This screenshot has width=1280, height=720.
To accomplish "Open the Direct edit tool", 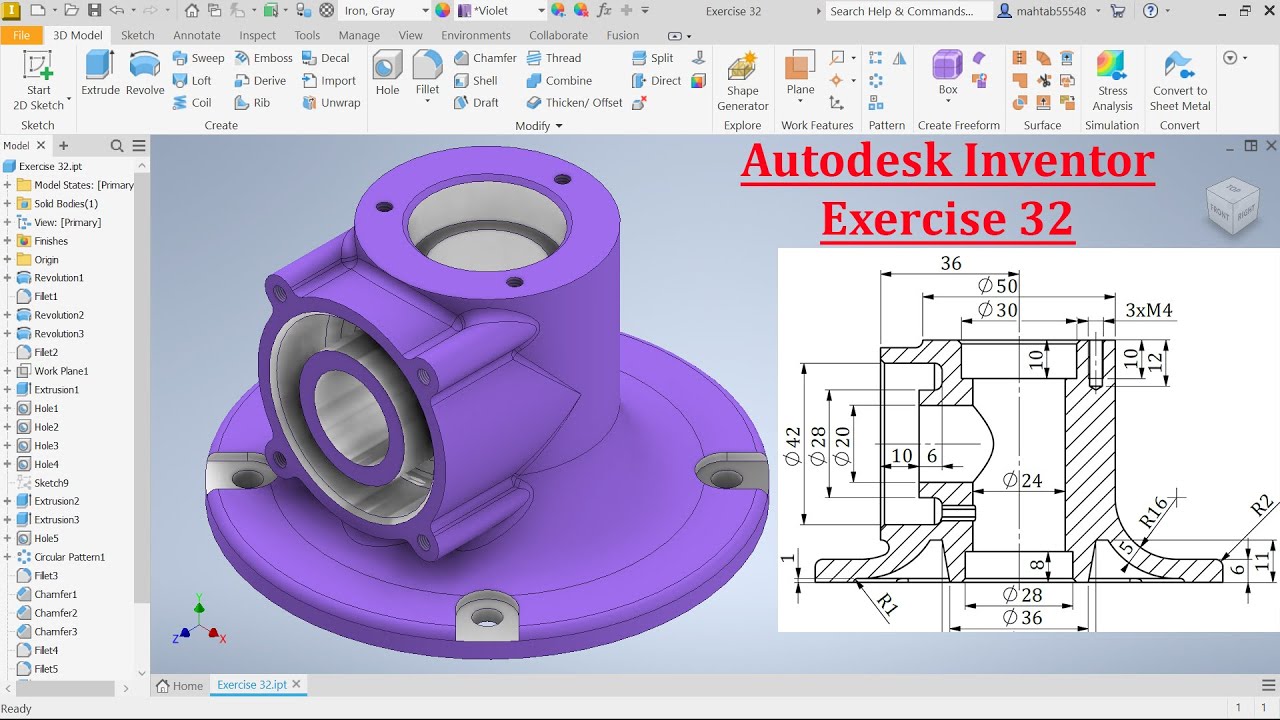I will click(x=656, y=80).
